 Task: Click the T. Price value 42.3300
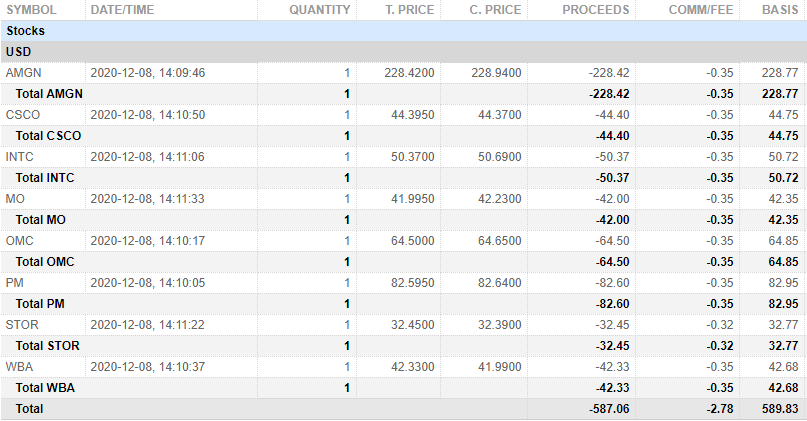tap(412, 367)
